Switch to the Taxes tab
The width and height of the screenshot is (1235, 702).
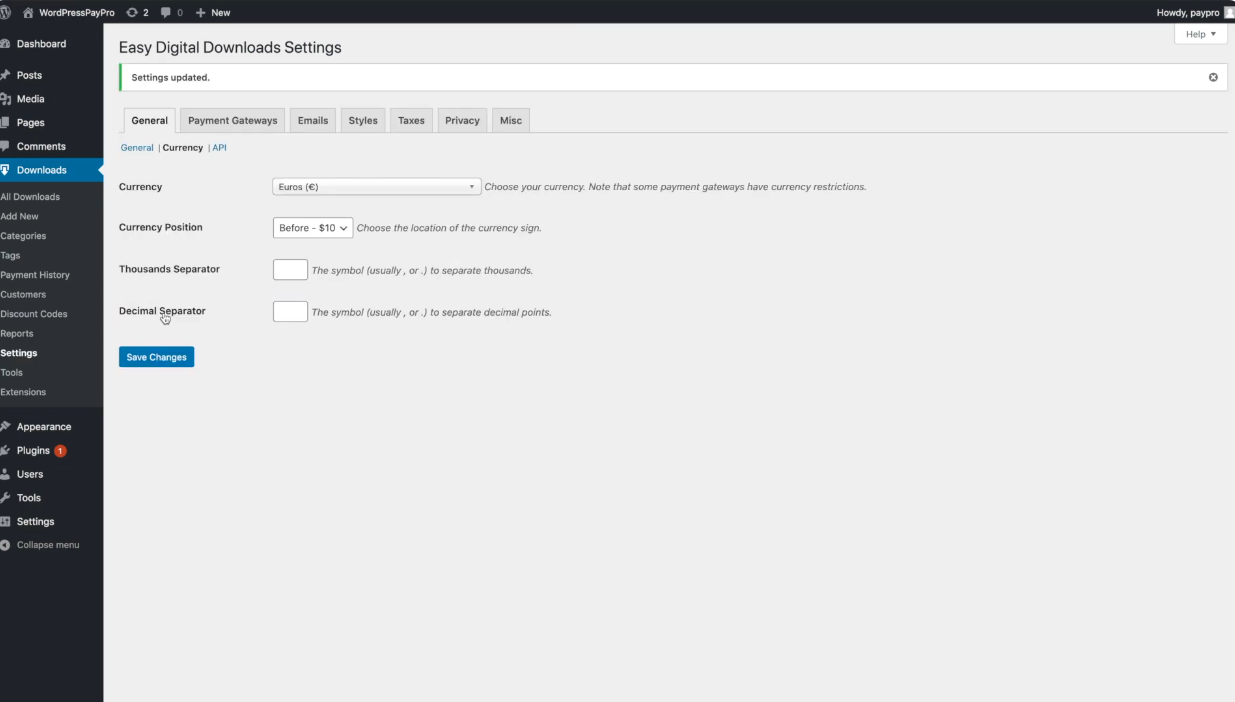click(411, 120)
